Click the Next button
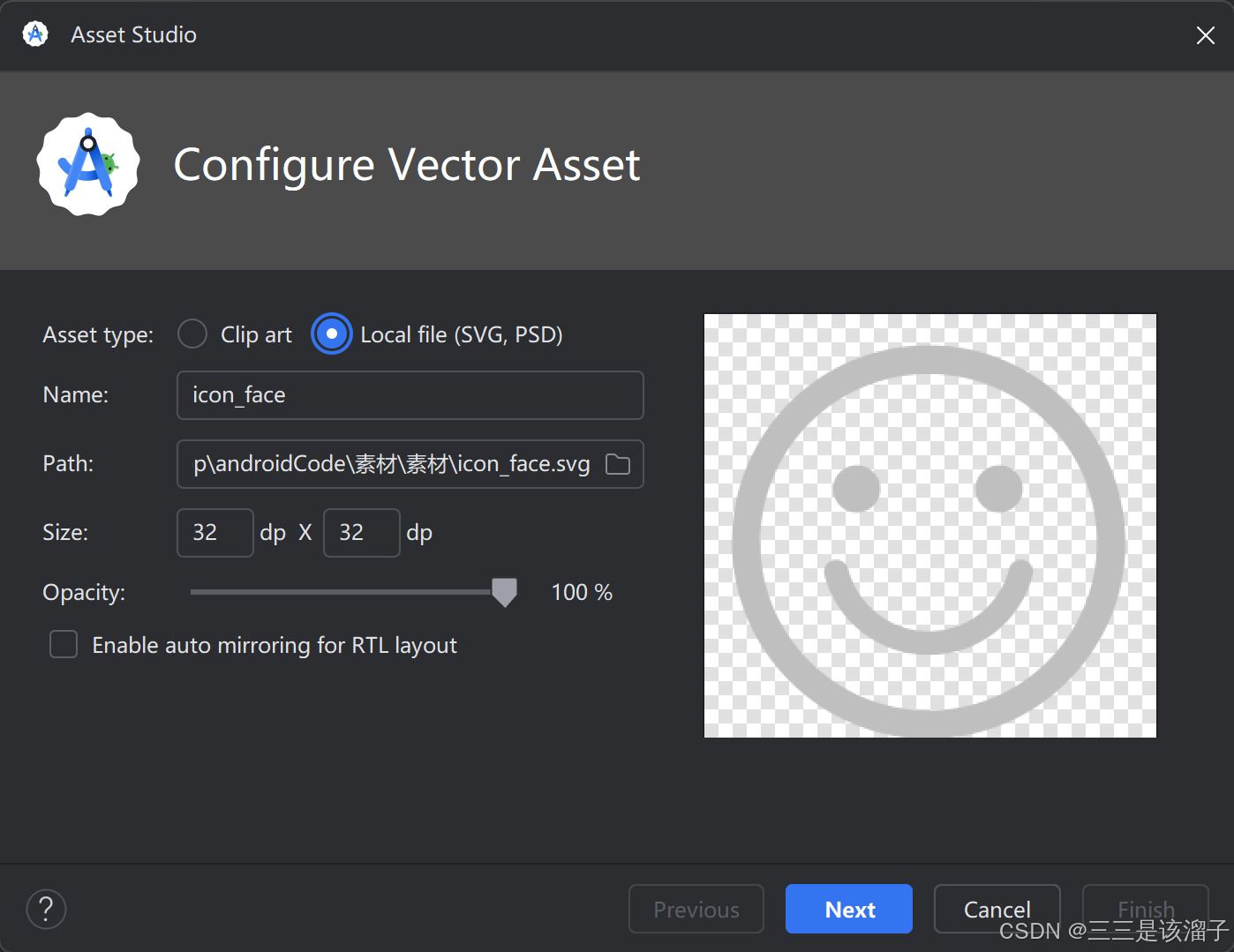 point(848,909)
